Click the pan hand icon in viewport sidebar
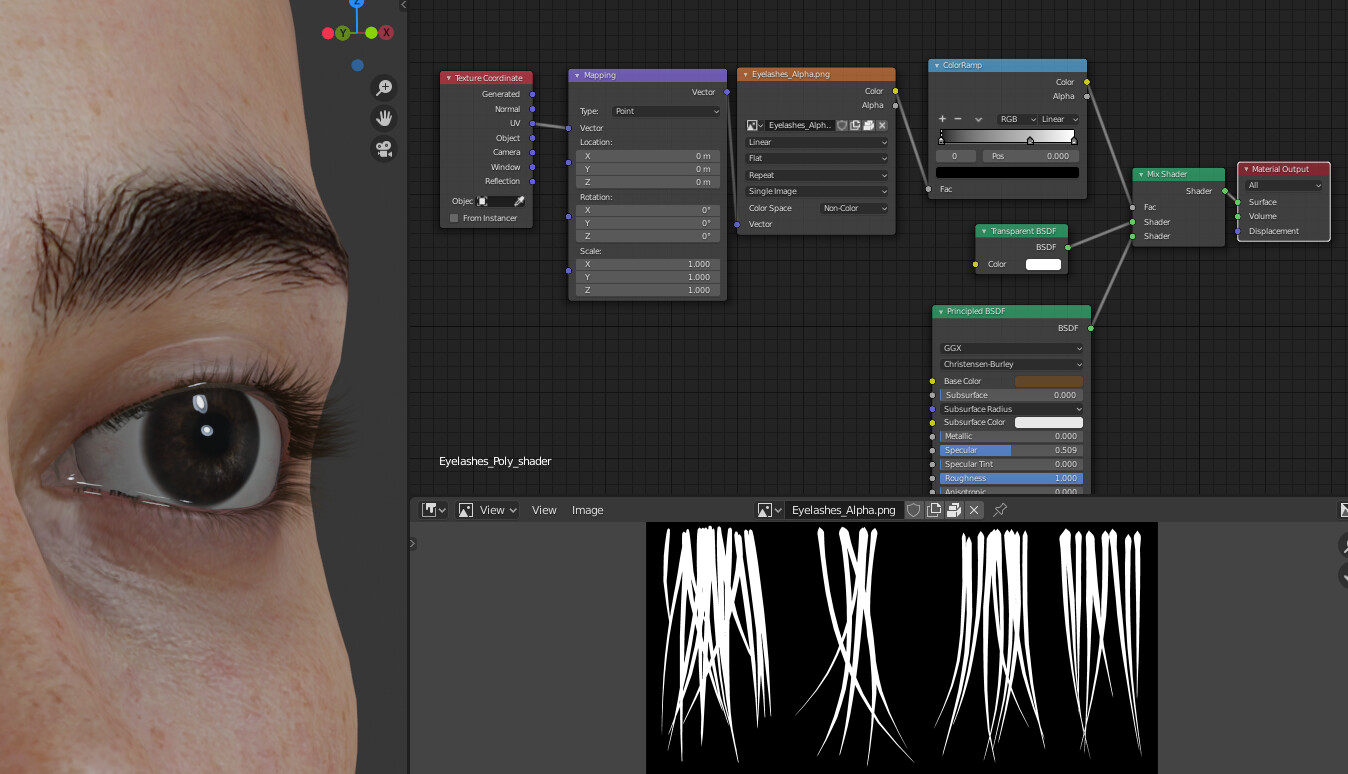Screen dimensions: 1348x774 point(384,117)
